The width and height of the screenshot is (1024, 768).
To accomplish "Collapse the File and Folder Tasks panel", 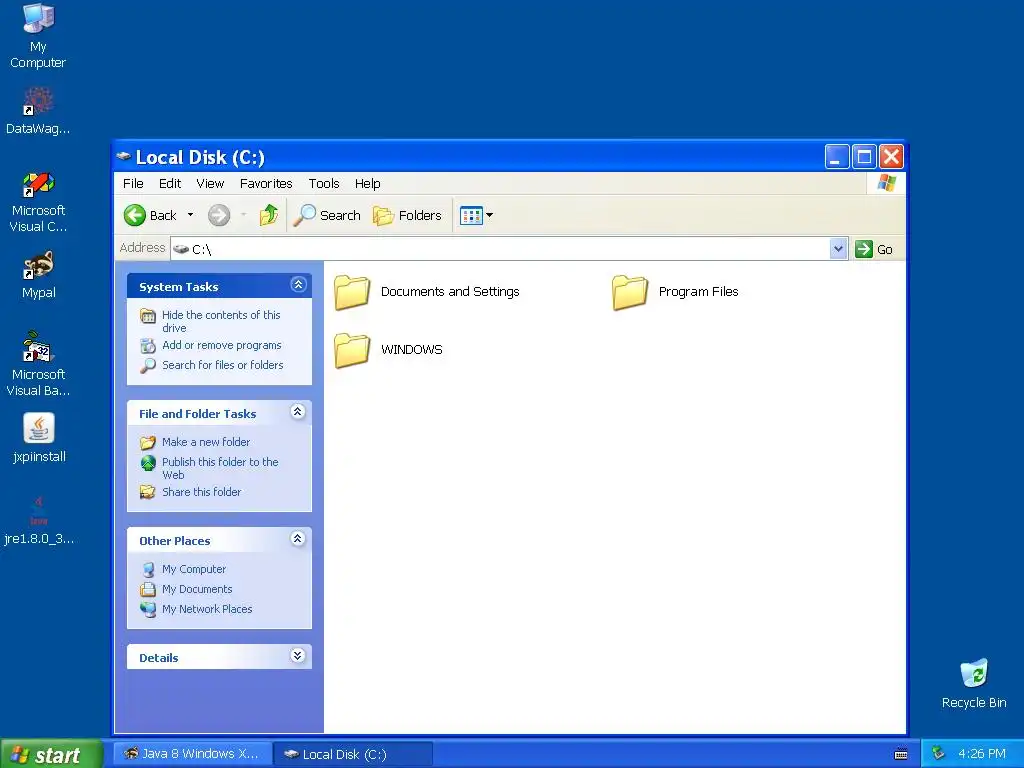I will point(298,411).
